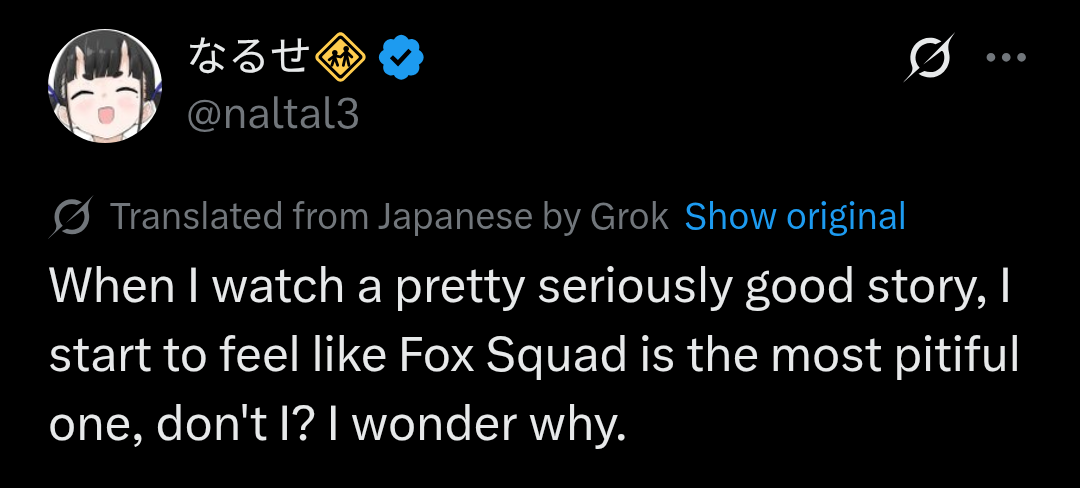Open the Grok icon at top right
This screenshot has width=1080, height=488.
[x=929, y=59]
